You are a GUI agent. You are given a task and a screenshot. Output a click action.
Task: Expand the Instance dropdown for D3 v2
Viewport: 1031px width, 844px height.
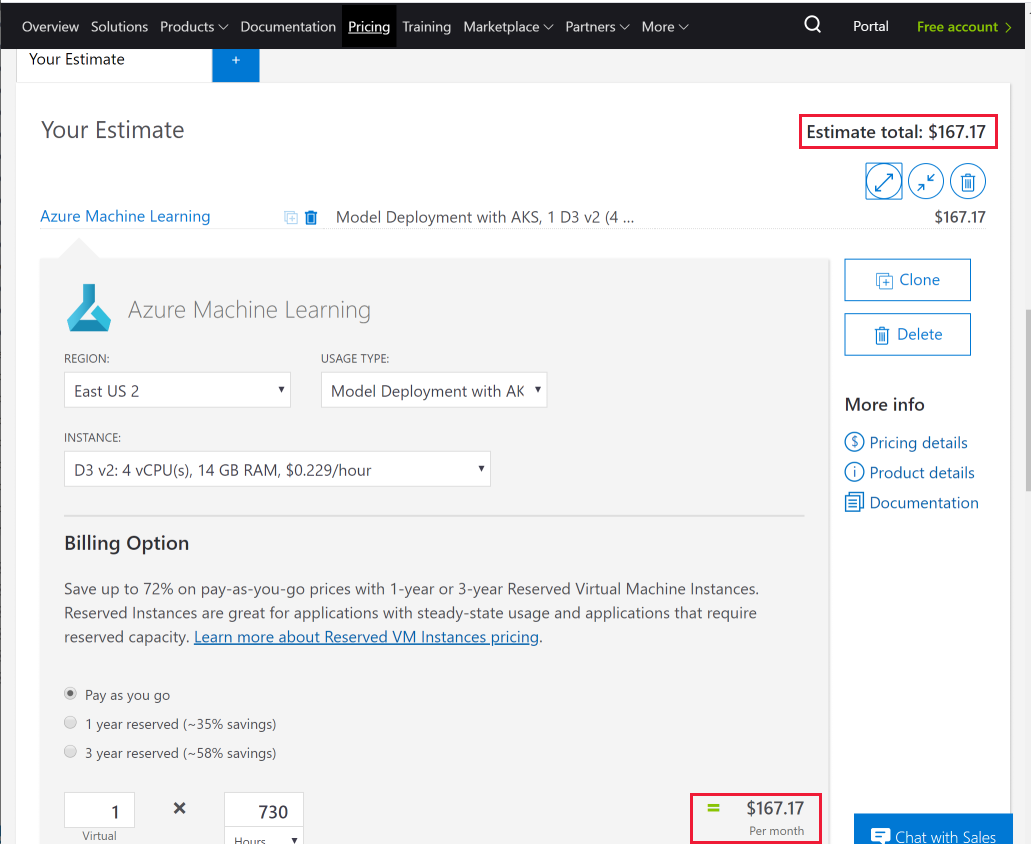coord(277,469)
